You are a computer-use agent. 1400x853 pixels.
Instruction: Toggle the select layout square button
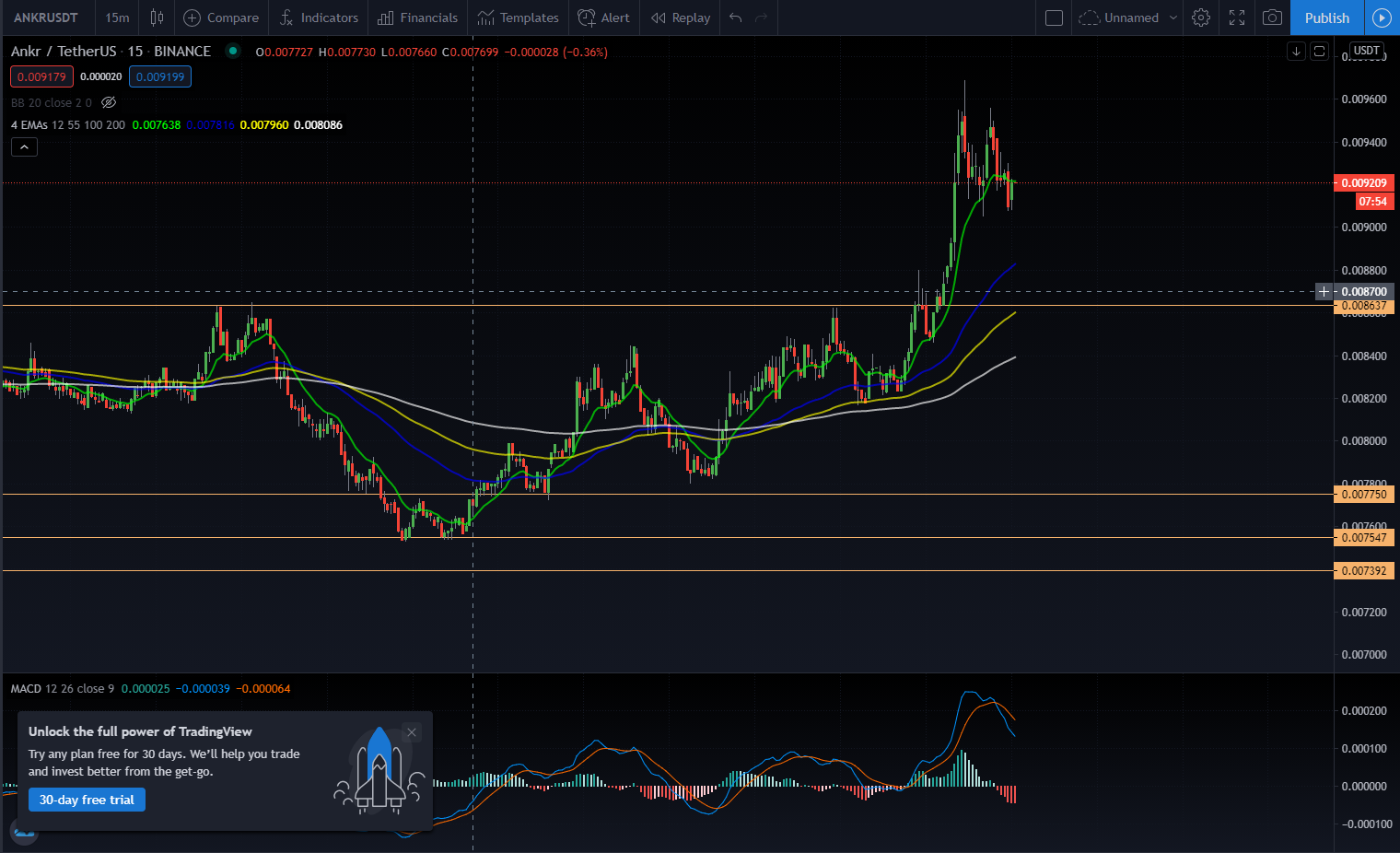click(1055, 18)
